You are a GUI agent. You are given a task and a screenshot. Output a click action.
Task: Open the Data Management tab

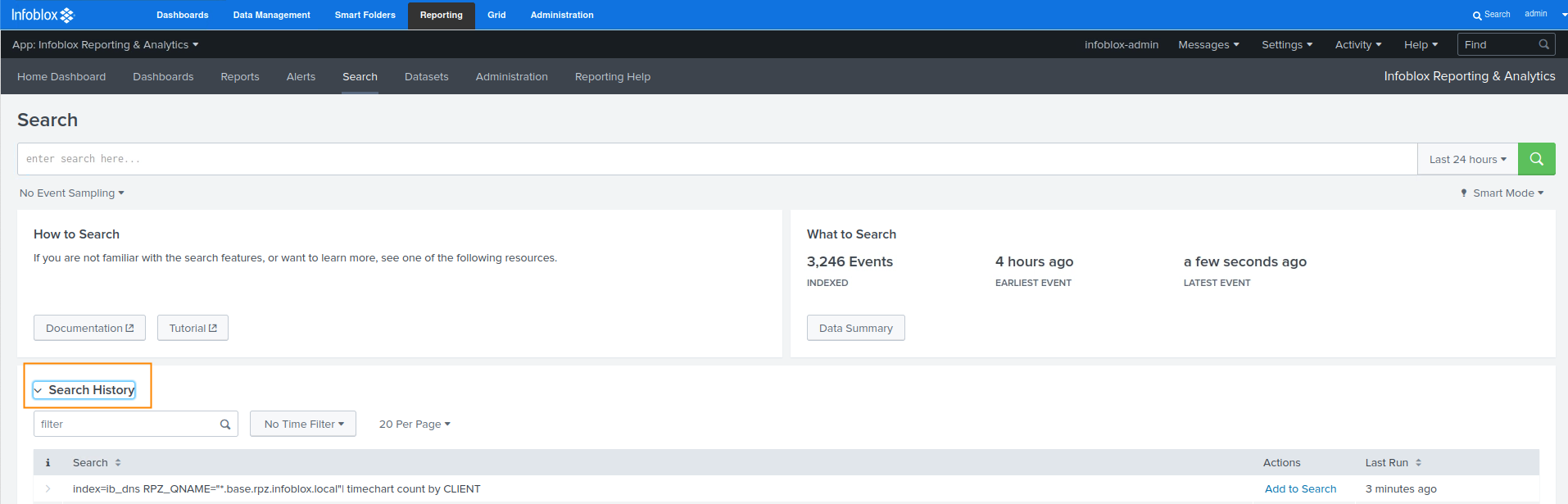pyautogui.click(x=272, y=16)
